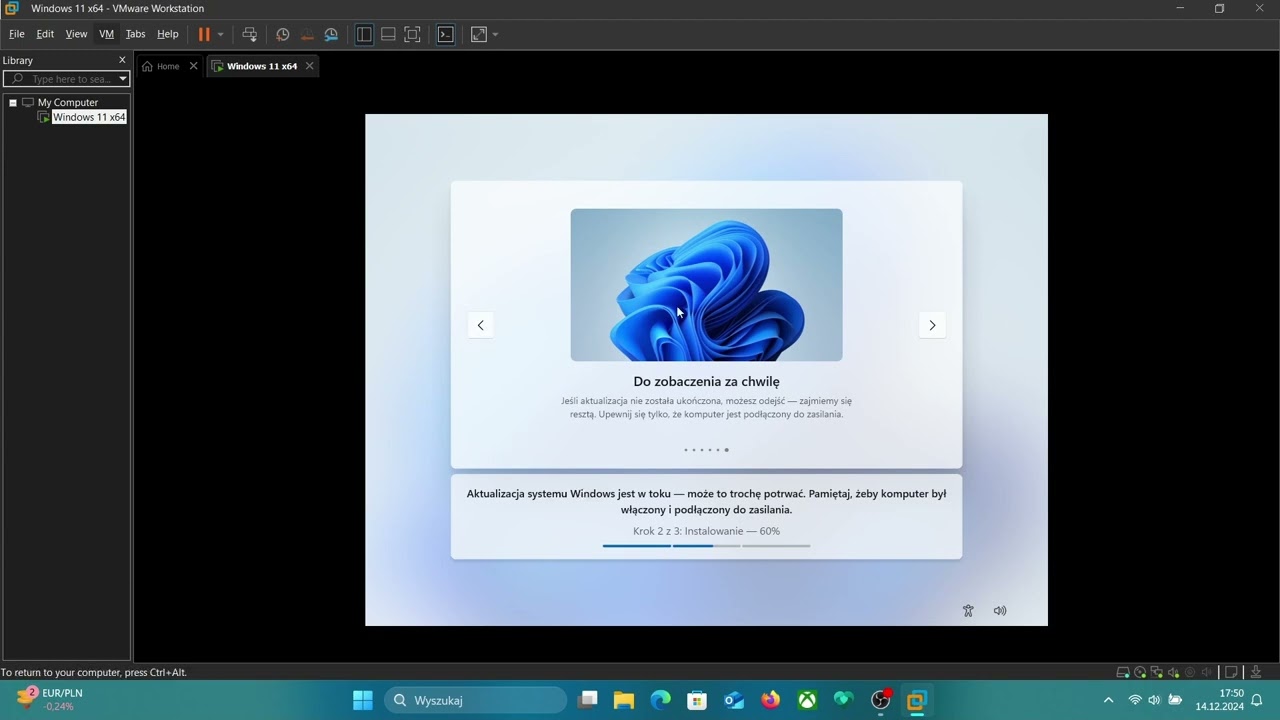This screenshot has width=1280, height=720.
Task: Go to the next slide in the update carousel
Action: (932, 325)
